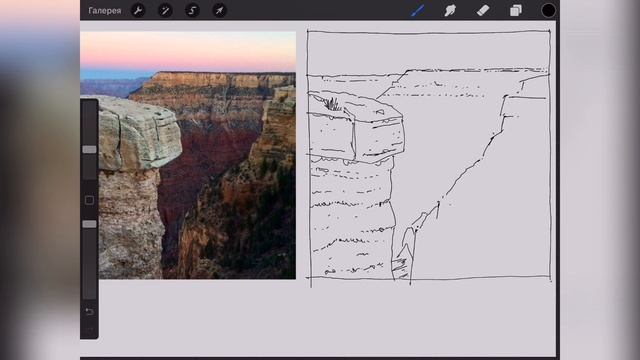The image size is (640, 360).
Task: Tap the Grand Canyon reference photo
Action: pyautogui.click(x=188, y=155)
